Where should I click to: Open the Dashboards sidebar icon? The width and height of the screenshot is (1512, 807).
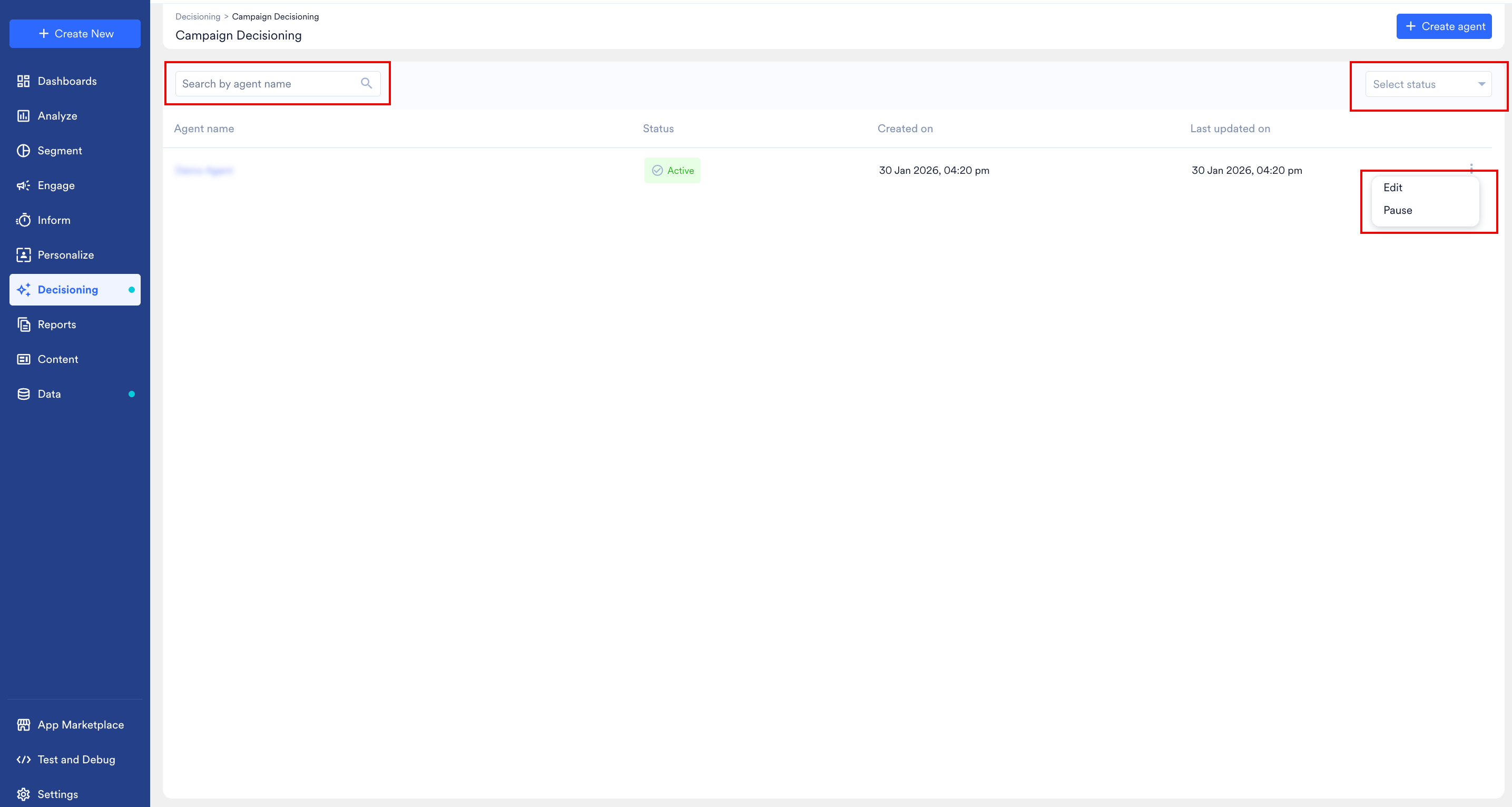24,81
